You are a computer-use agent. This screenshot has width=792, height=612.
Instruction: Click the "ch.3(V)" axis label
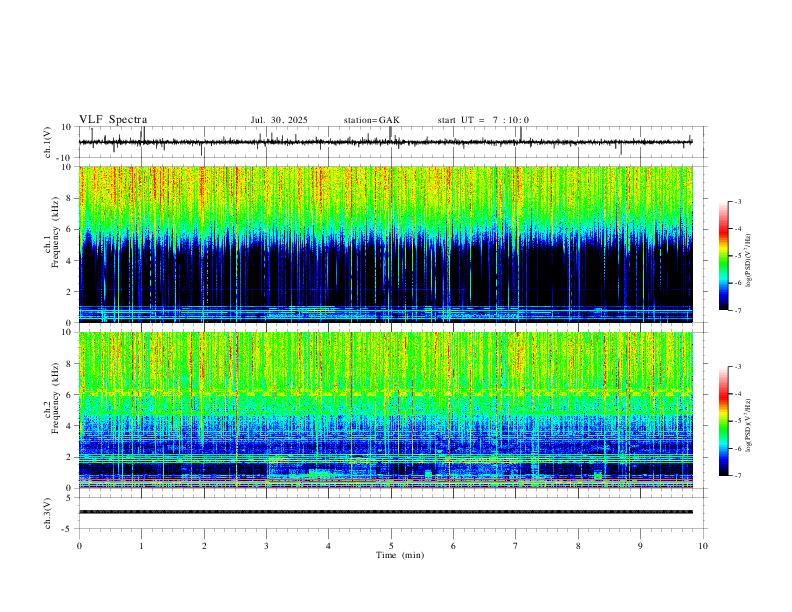tap(48, 514)
